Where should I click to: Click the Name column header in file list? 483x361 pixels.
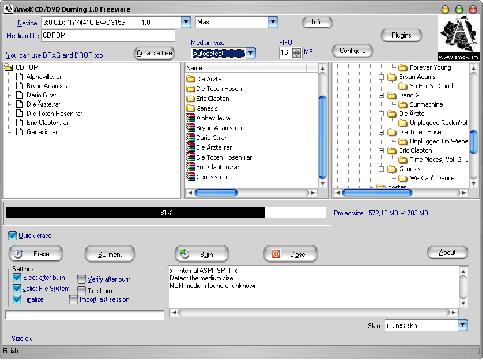(x=246, y=68)
